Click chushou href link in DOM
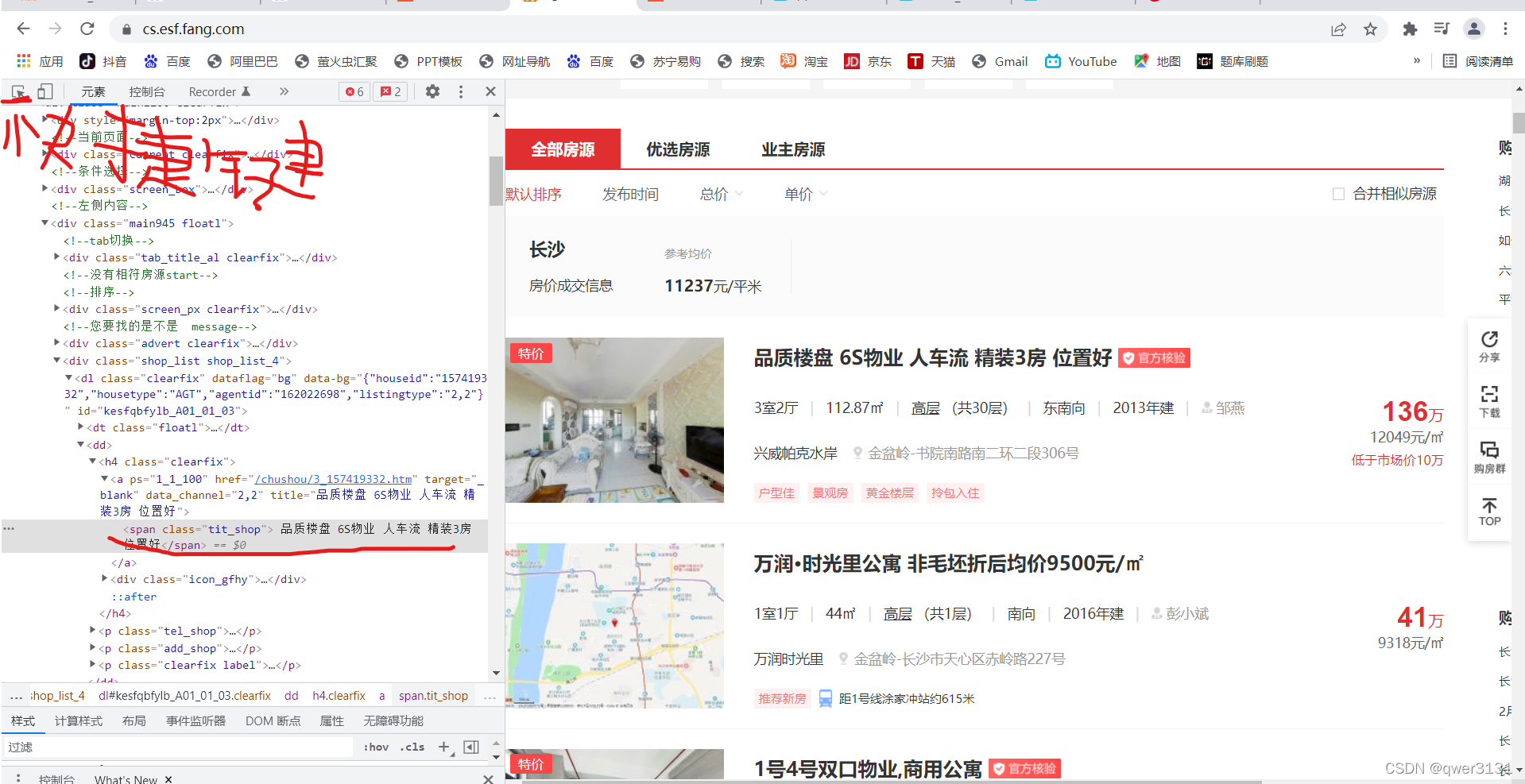The image size is (1525, 784). (333, 479)
